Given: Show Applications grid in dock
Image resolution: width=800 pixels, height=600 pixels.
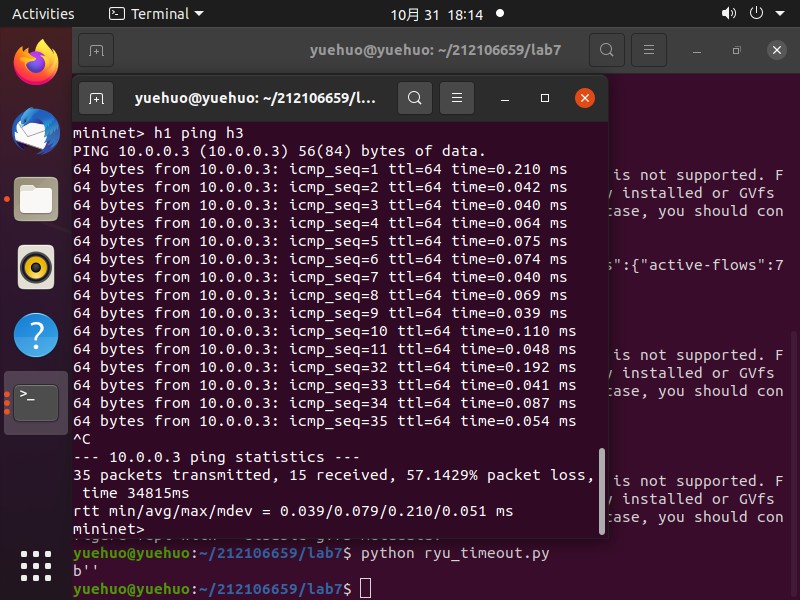Looking at the screenshot, I should (36, 566).
